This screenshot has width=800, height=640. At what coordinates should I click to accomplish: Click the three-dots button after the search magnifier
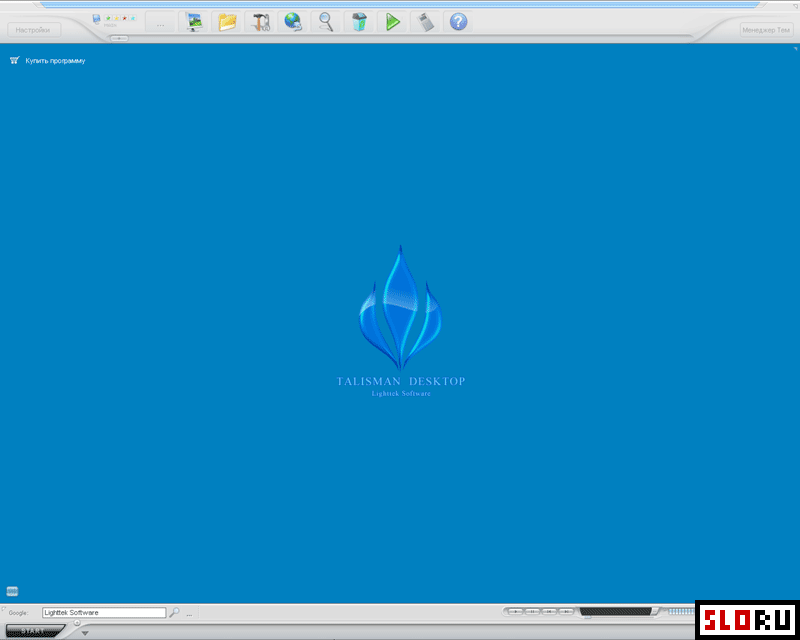tap(189, 614)
